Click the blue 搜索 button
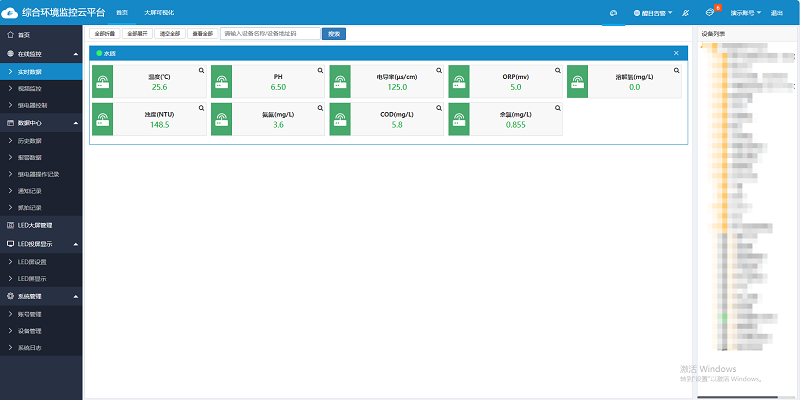 click(334, 33)
